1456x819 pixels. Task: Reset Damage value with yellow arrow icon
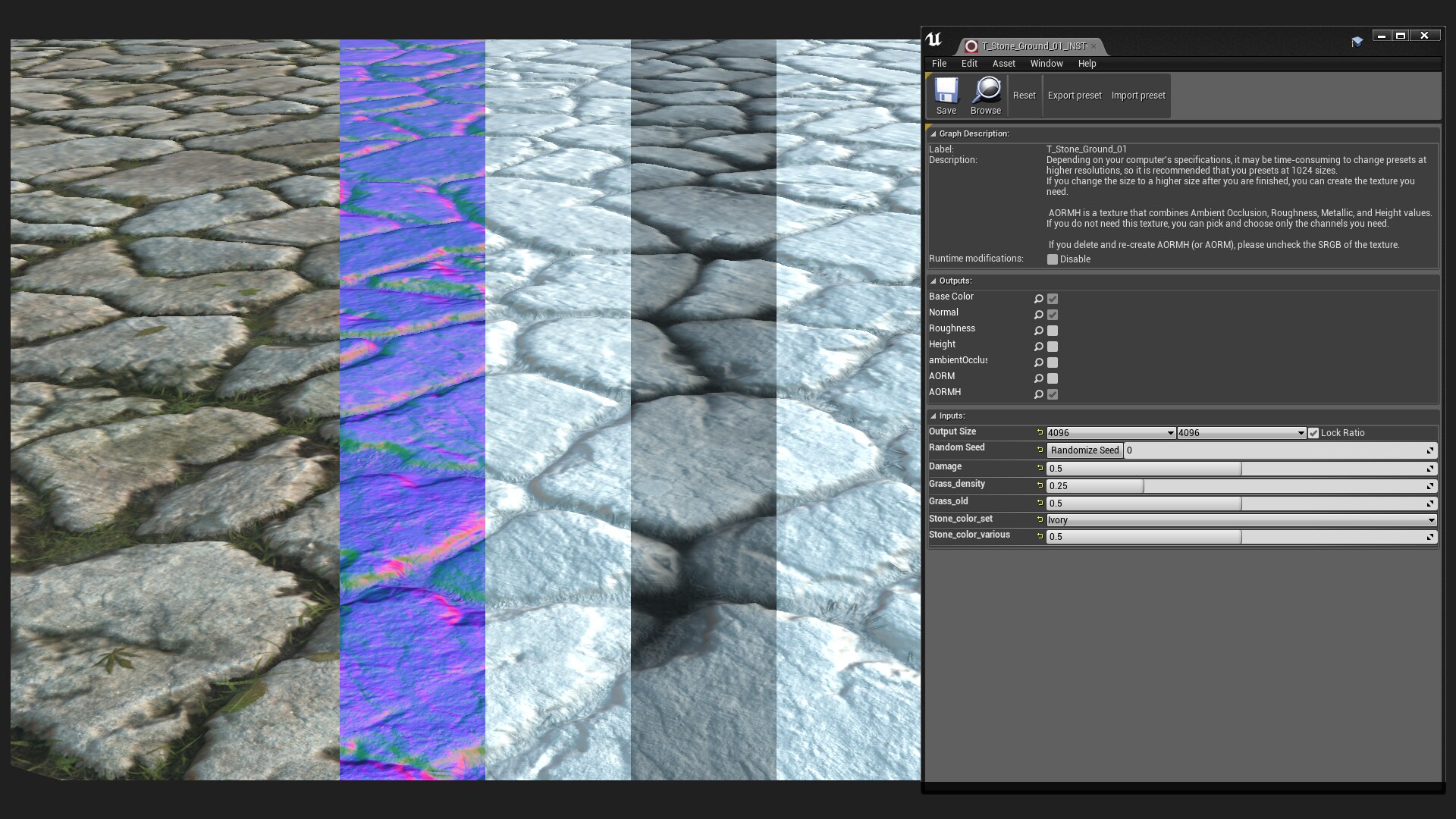click(x=1040, y=468)
